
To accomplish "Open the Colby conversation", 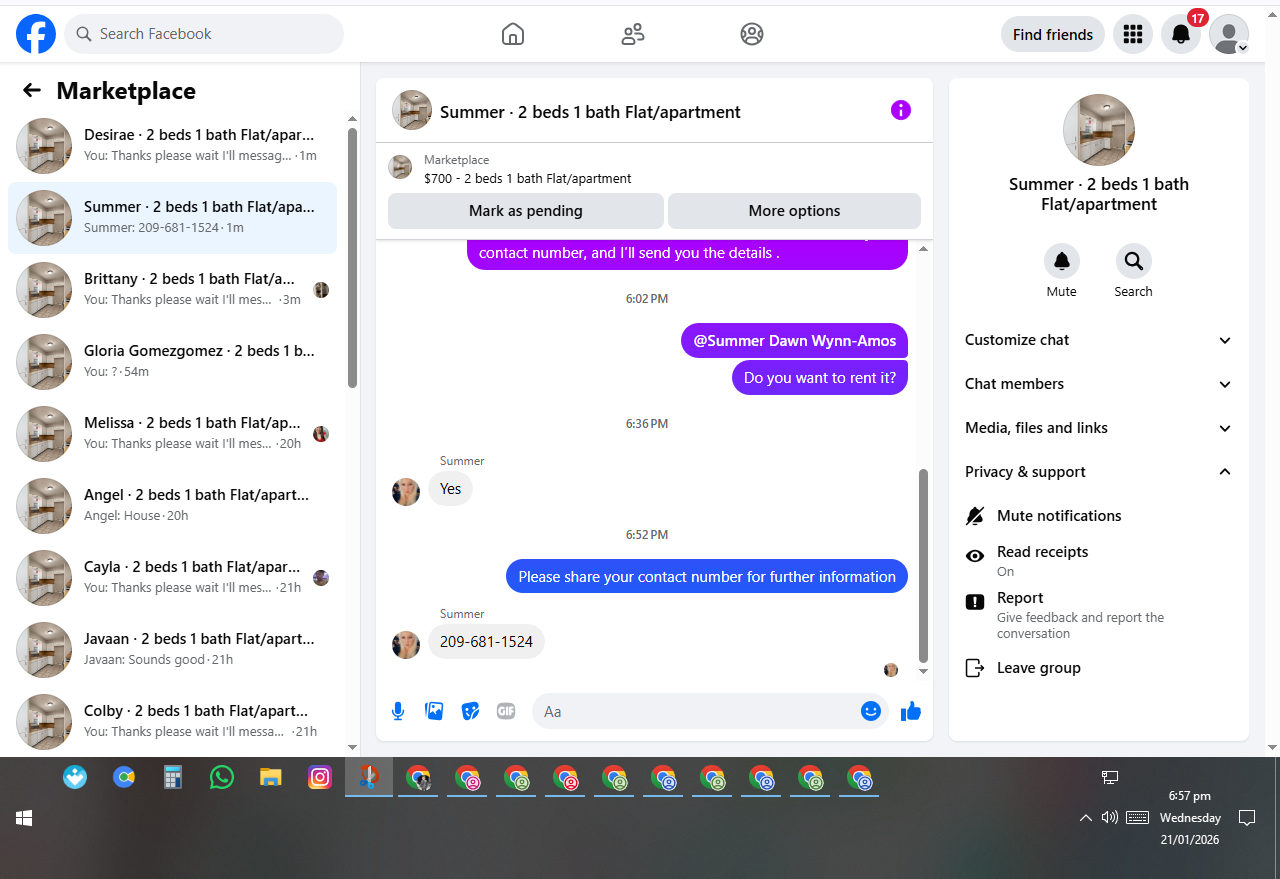I will click(172, 722).
